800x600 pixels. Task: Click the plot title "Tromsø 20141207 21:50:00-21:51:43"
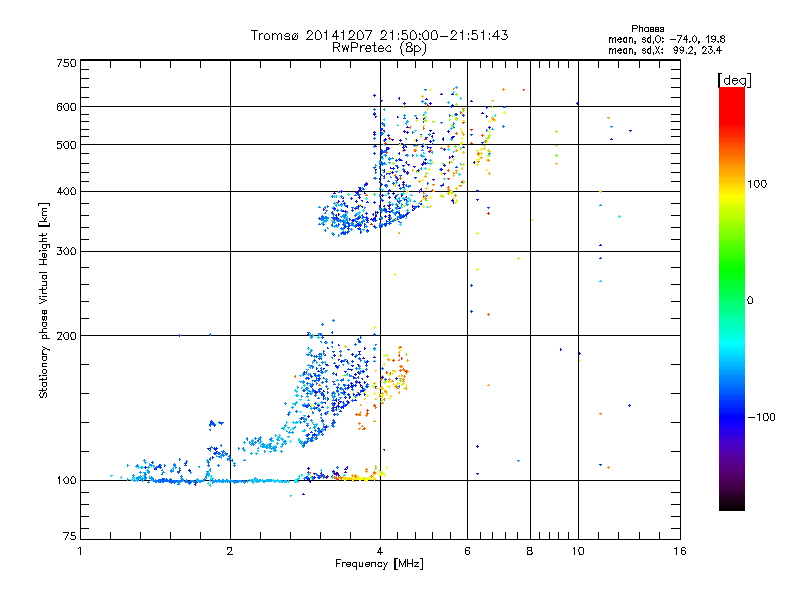[379, 35]
